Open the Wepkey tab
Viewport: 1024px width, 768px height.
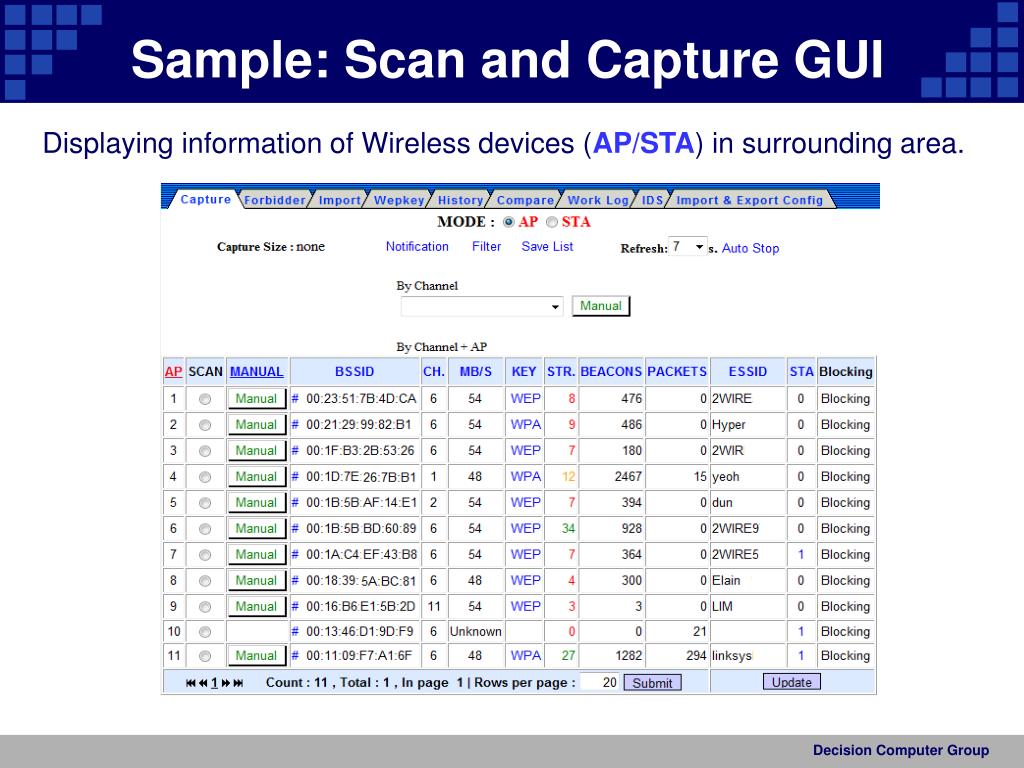click(x=399, y=200)
